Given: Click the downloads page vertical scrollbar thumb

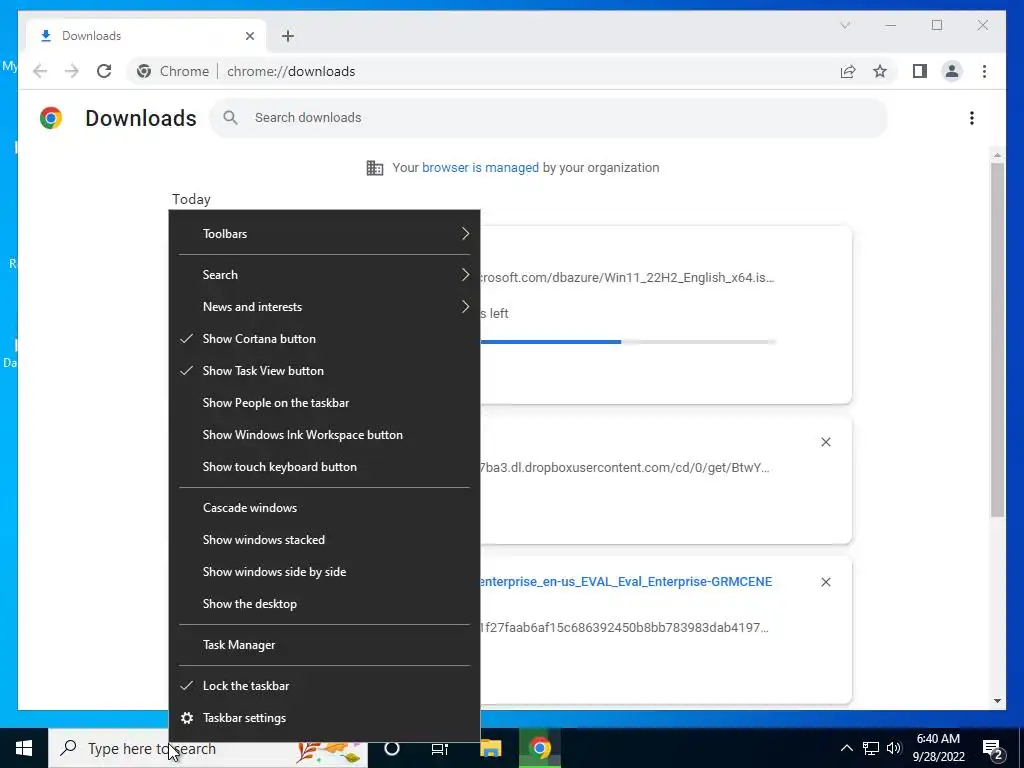Looking at the screenshot, I should [x=997, y=340].
